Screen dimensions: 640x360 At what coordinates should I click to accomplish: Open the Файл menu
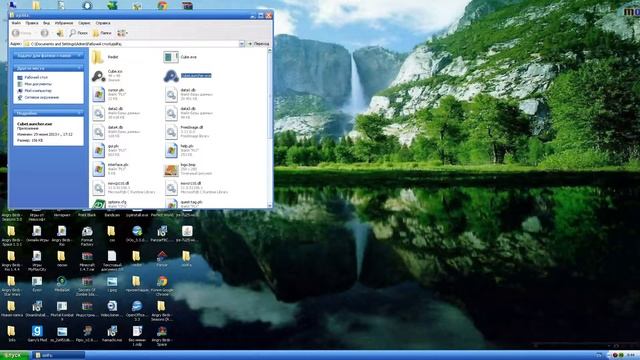[16, 23]
